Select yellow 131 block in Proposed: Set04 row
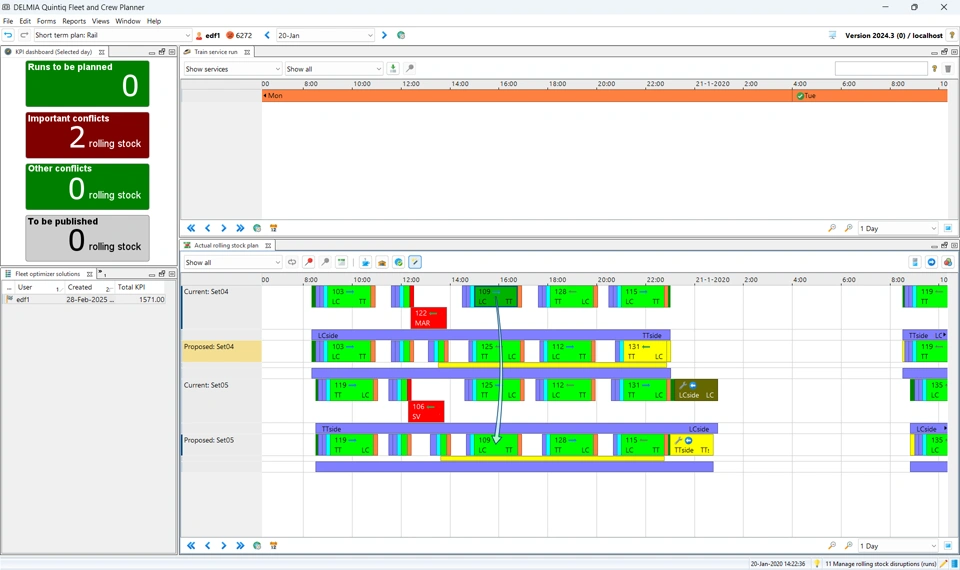The width and height of the screenshot is (960, 570). 647,351
